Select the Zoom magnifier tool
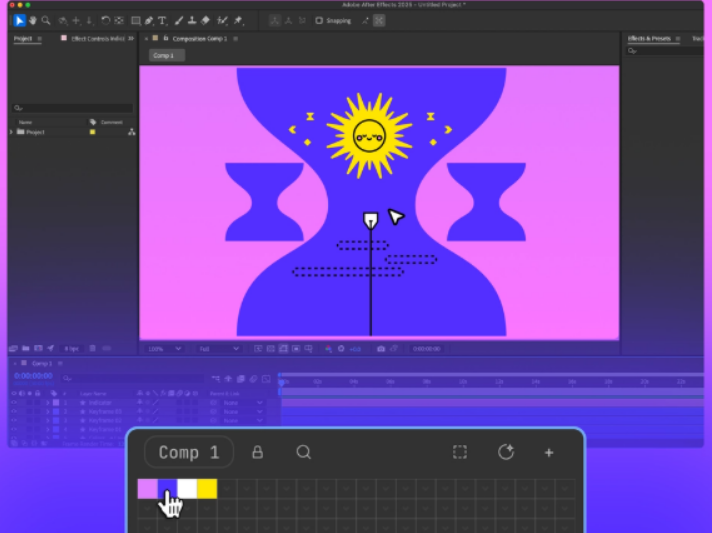Image resolution: width=712 pixels, height=533 pixels. tap(46, 20)
